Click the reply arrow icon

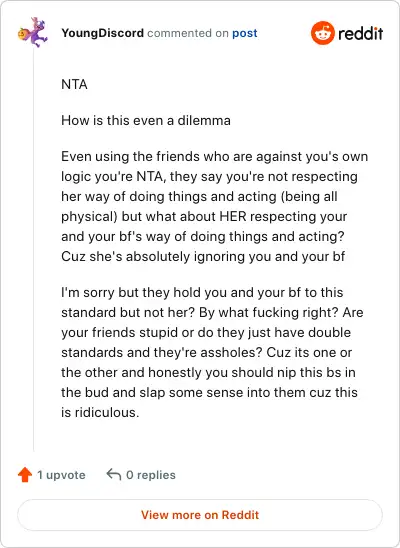[114, 474]
